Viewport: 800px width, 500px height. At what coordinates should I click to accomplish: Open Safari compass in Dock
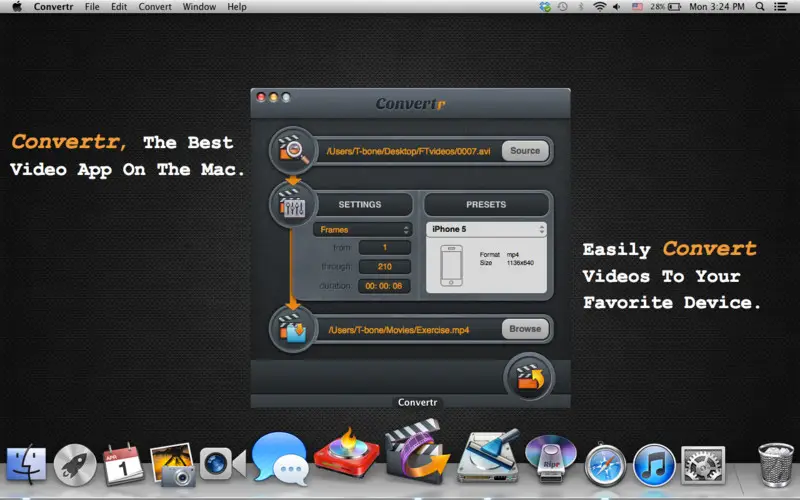click(605, 465)
